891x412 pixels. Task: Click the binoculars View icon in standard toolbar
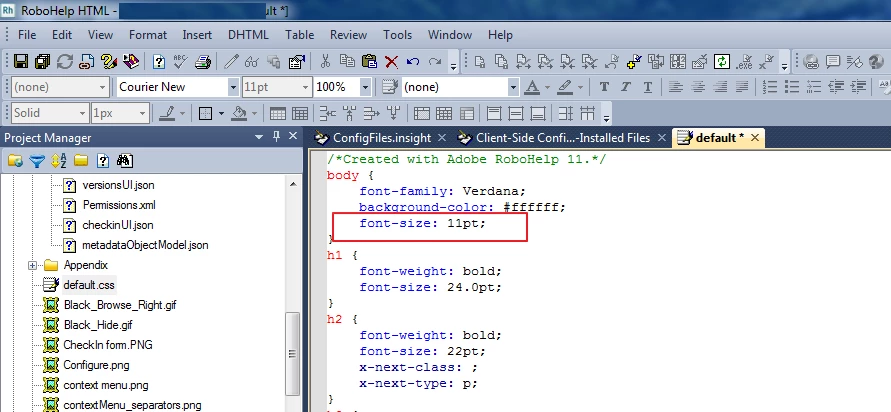252,61
